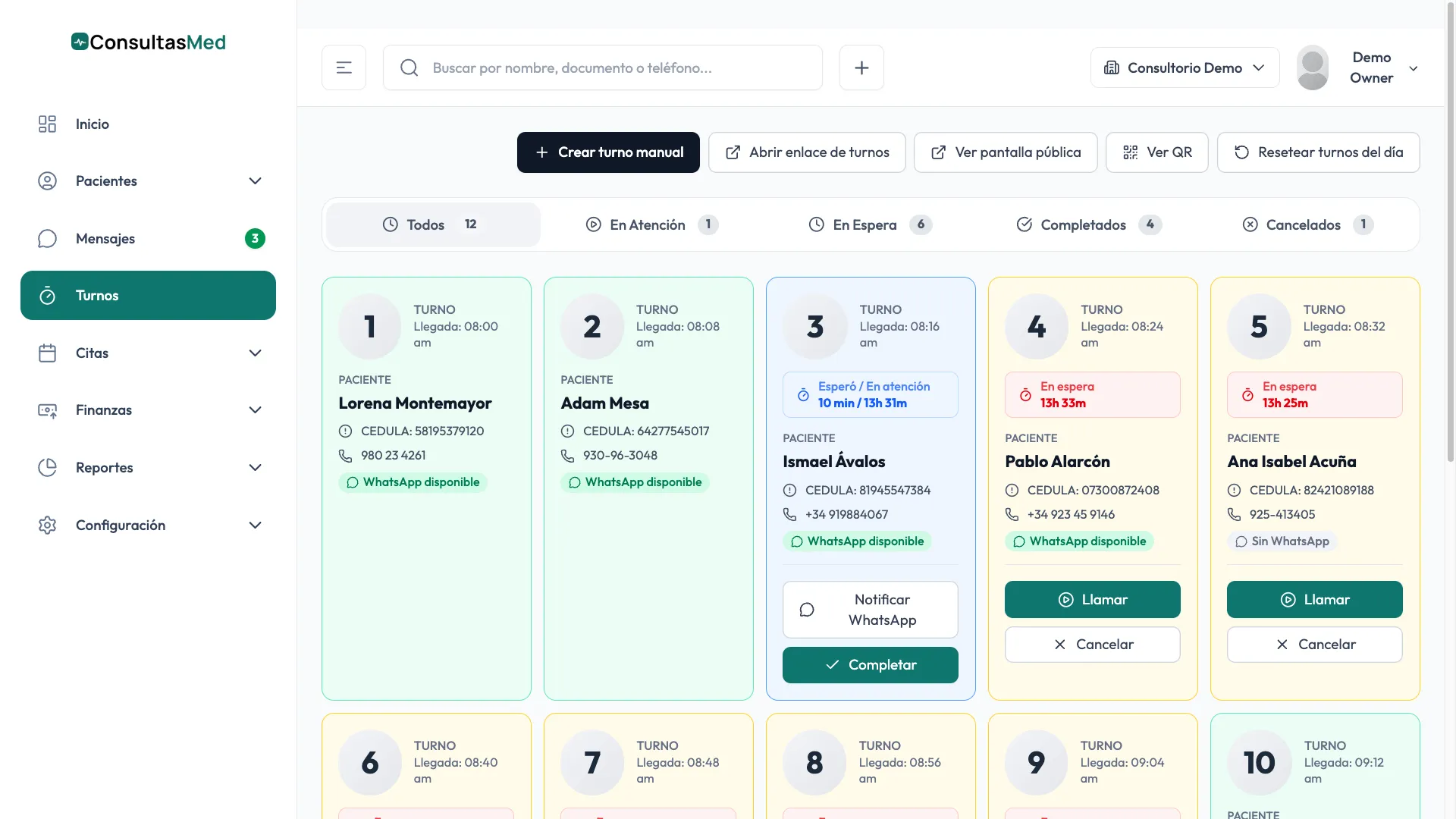Open the Consultorio Demo dropdown

point(1185,67)
